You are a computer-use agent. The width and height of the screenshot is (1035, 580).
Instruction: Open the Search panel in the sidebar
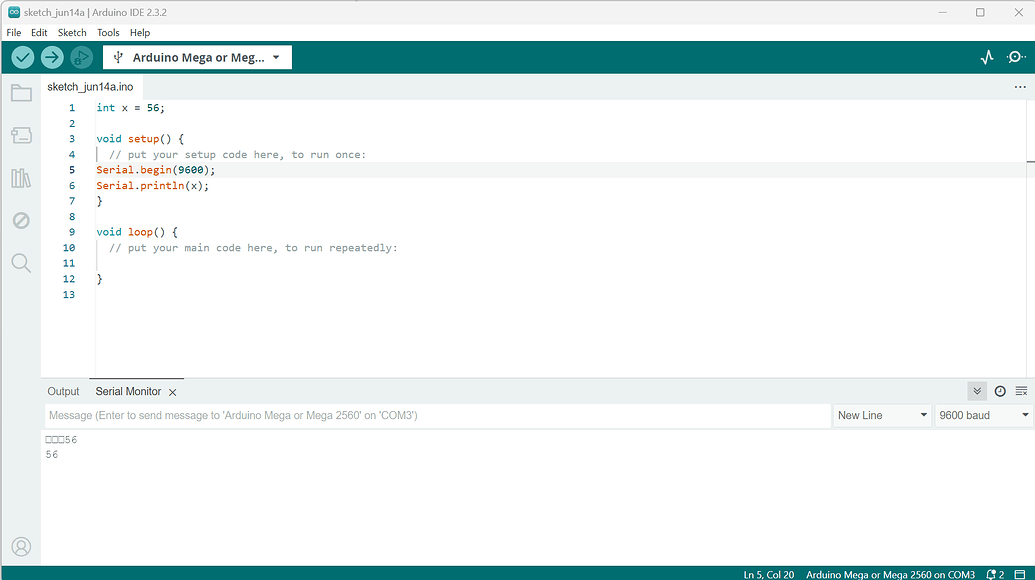[21, 263]
